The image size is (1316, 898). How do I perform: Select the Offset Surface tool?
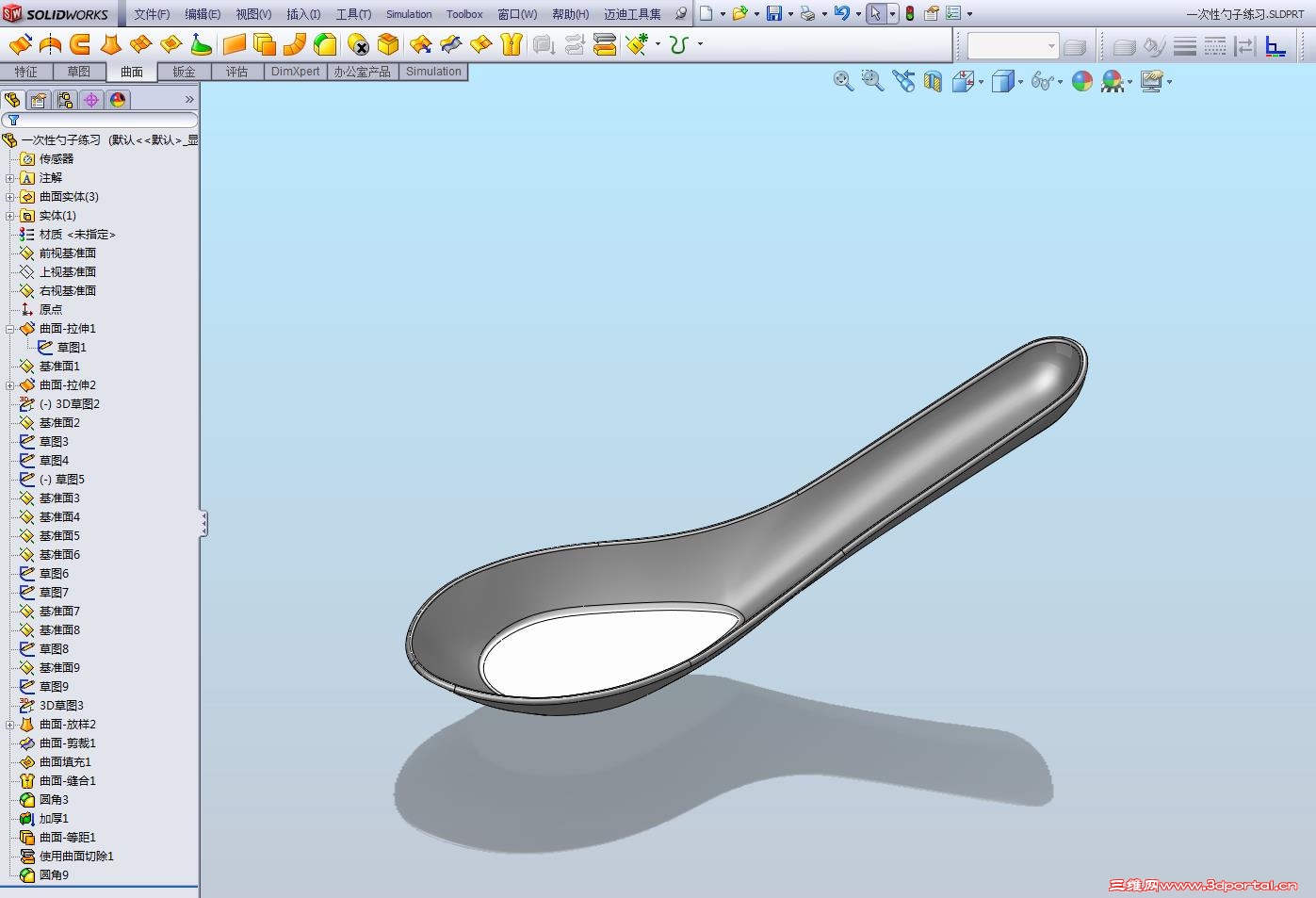[265, 44]
